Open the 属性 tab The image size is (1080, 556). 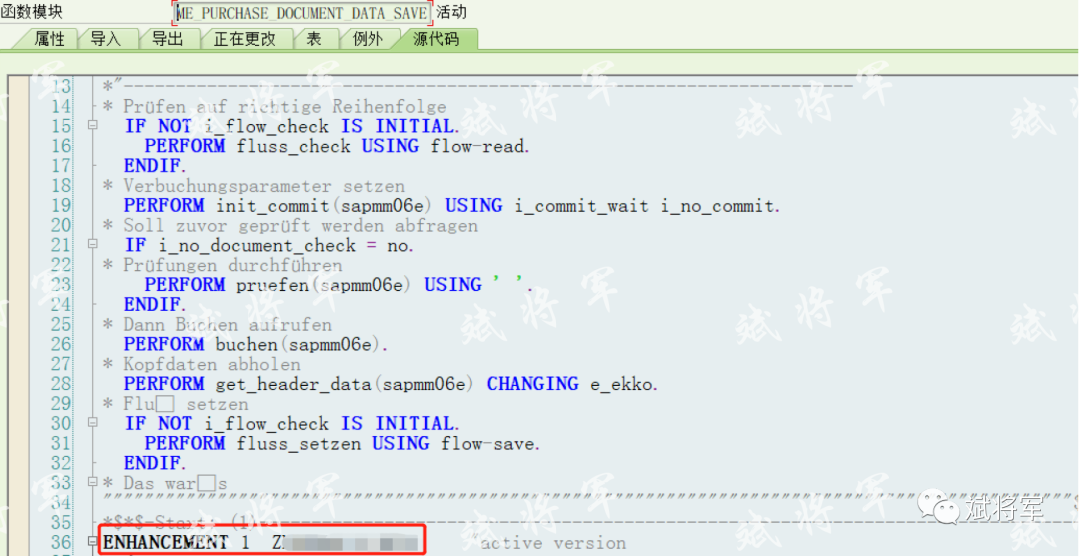pos(49,39)
